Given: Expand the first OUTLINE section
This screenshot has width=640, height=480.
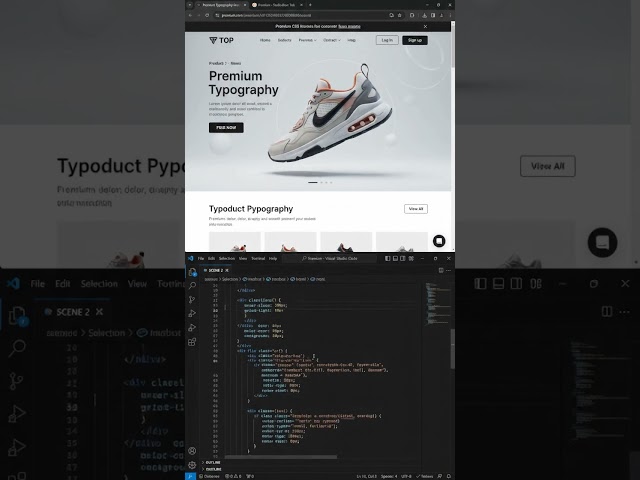Looking at the screenshot, I should coord(211,462).
